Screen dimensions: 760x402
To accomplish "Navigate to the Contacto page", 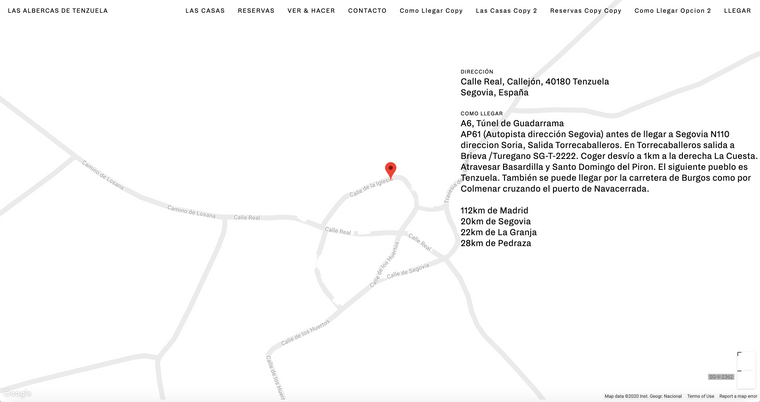I will coord(367,11).
